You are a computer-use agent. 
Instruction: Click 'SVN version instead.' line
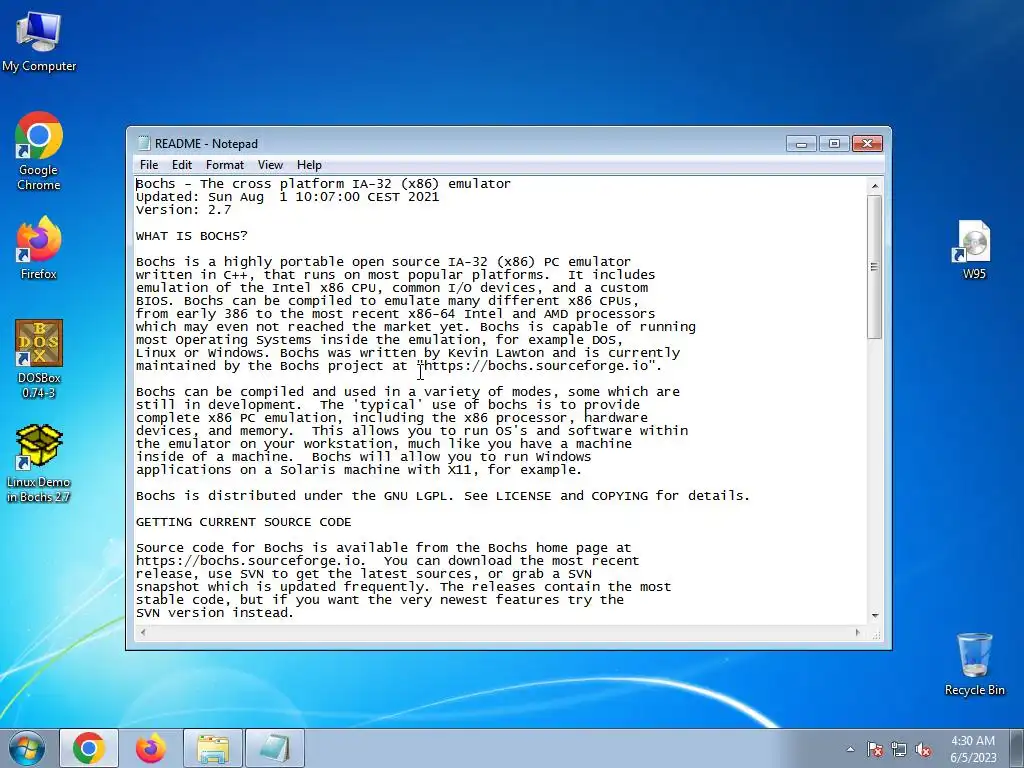click(215, 613)
